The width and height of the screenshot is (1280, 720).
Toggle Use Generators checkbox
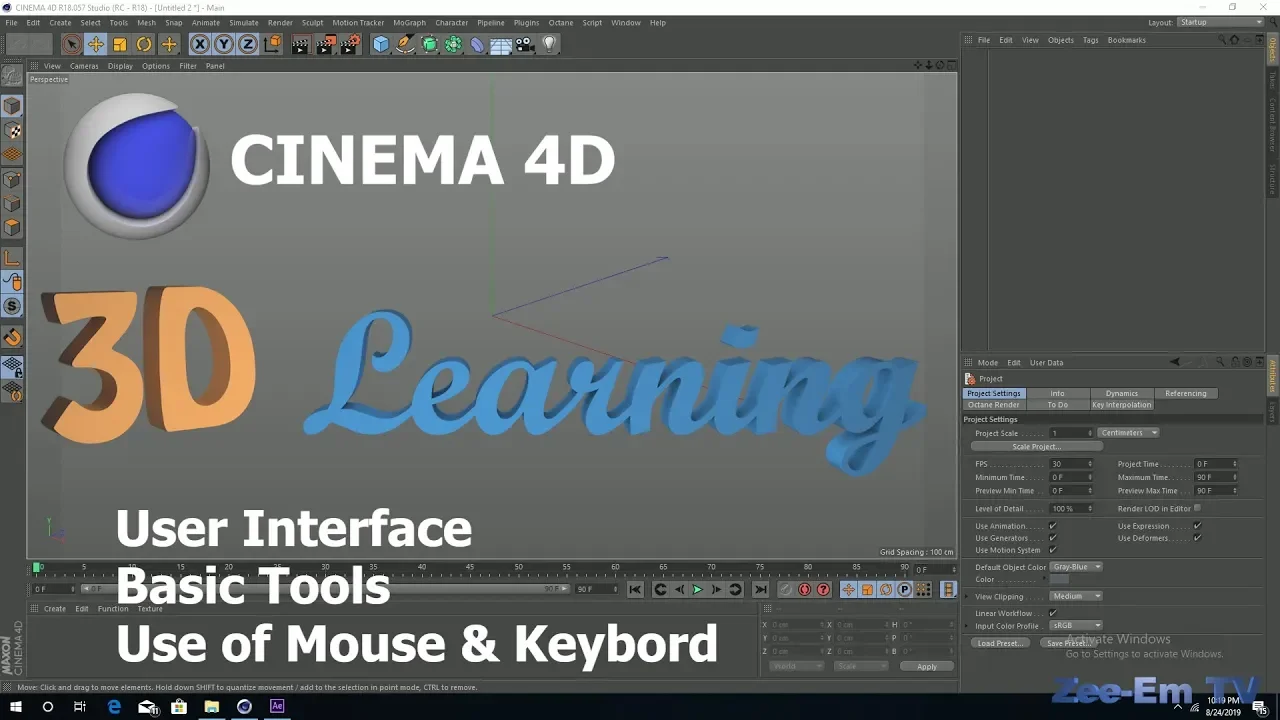pyautogui.click(x=1052, y=538)
